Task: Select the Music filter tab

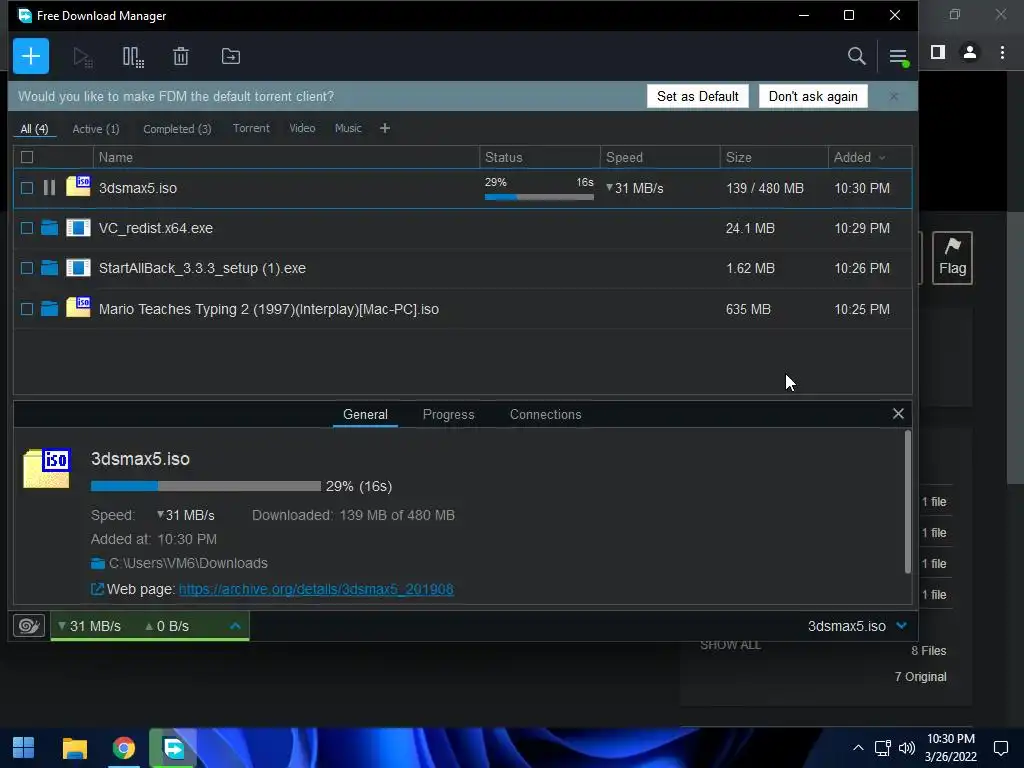Action: pos(348,128)
